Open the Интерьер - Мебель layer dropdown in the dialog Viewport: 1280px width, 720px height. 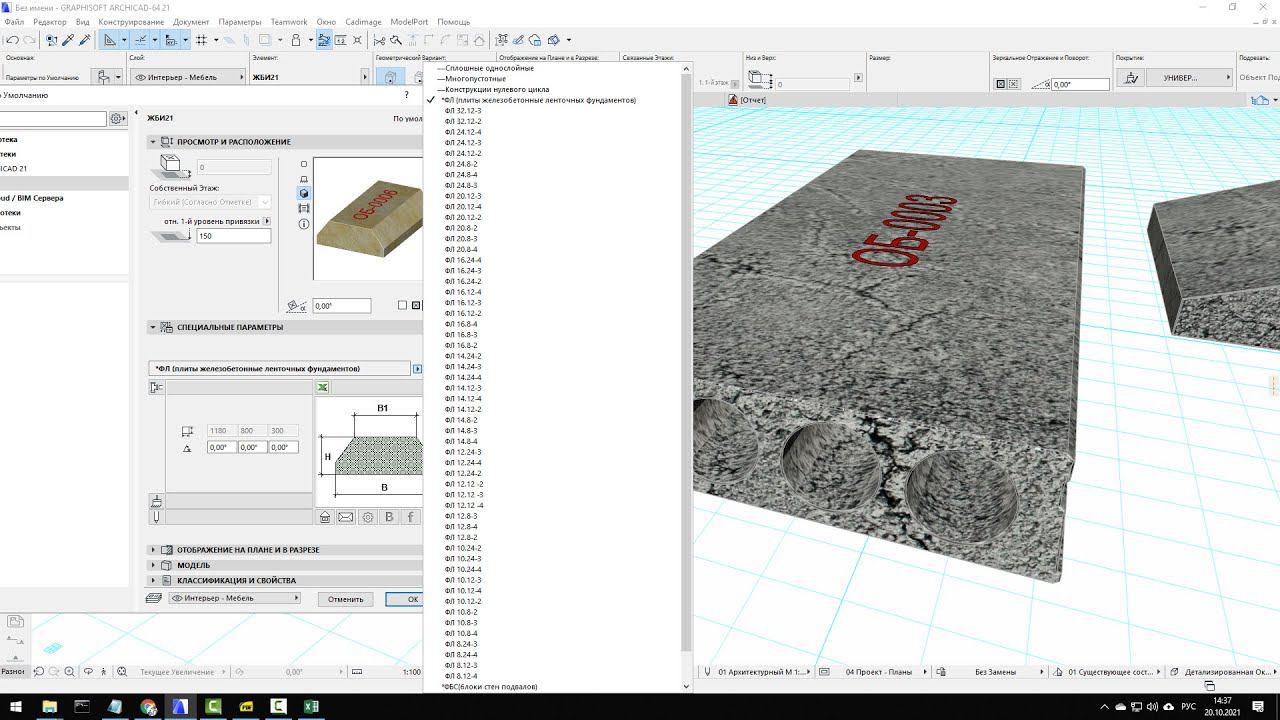tap(235, 598)
